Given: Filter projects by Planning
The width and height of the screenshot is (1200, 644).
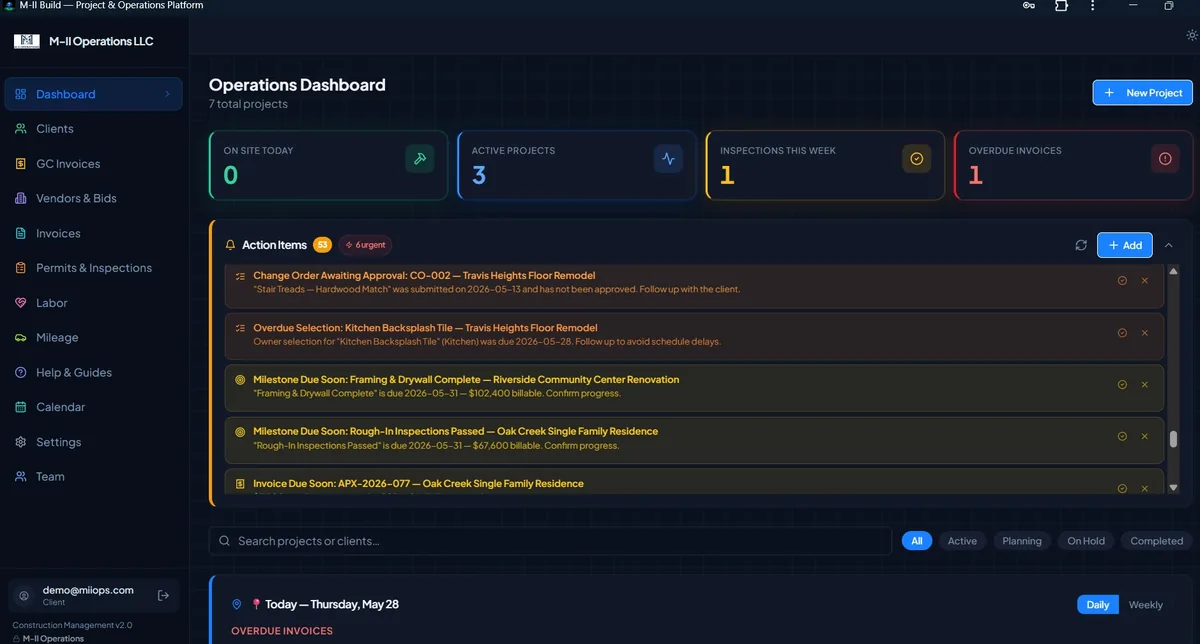Looking at the screenshot, I should click(x=1022, y=541).
